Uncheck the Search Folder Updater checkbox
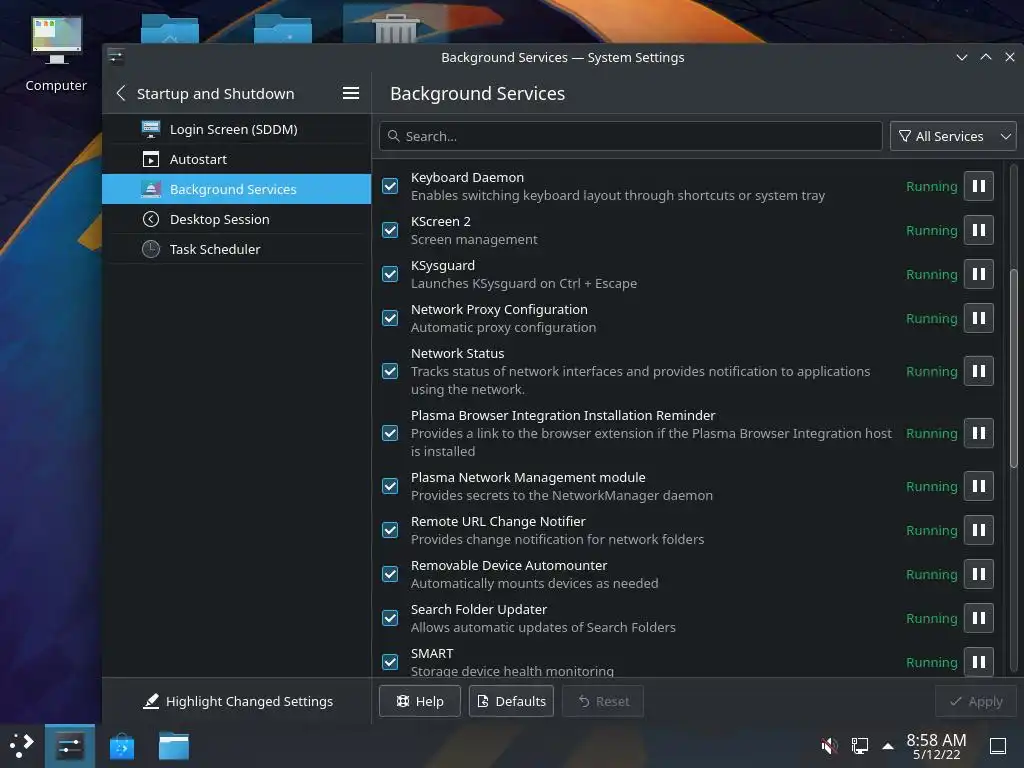Viewport: 1024px width, 768px height. [x=390, y=618]
